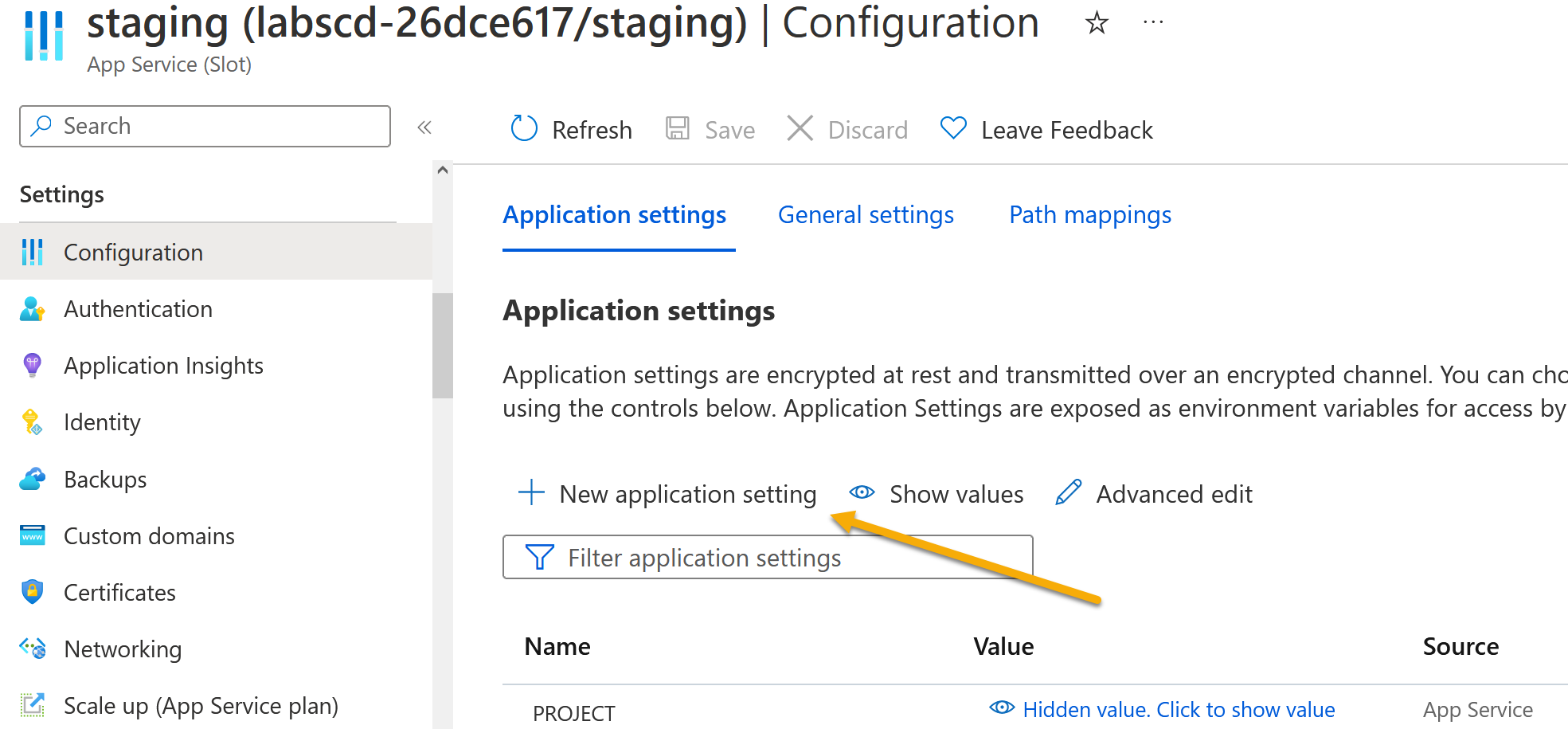Screen dimensions: 1568x729
Task: Click the Filter application settings field
Action: [x=768, y=557]
